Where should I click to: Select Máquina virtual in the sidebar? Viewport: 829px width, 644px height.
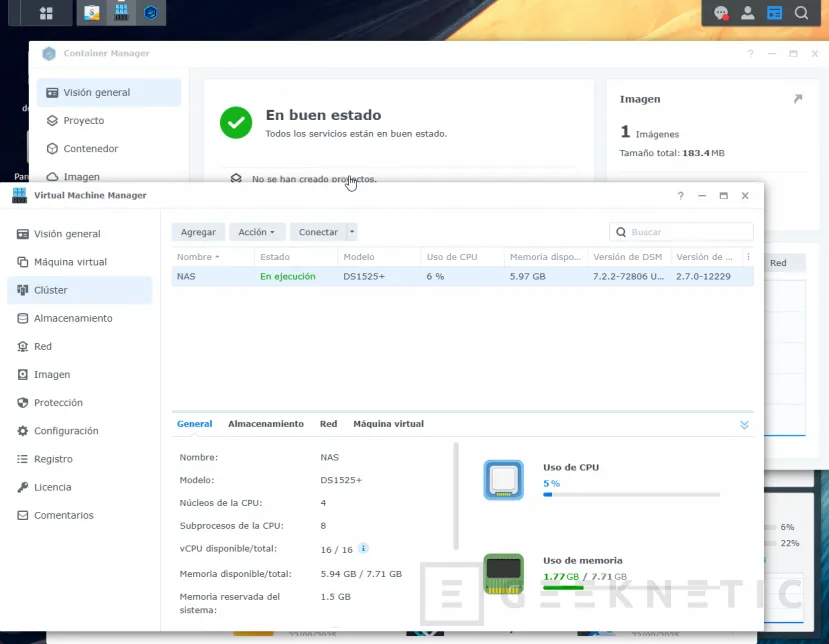(x=70, y=262)
